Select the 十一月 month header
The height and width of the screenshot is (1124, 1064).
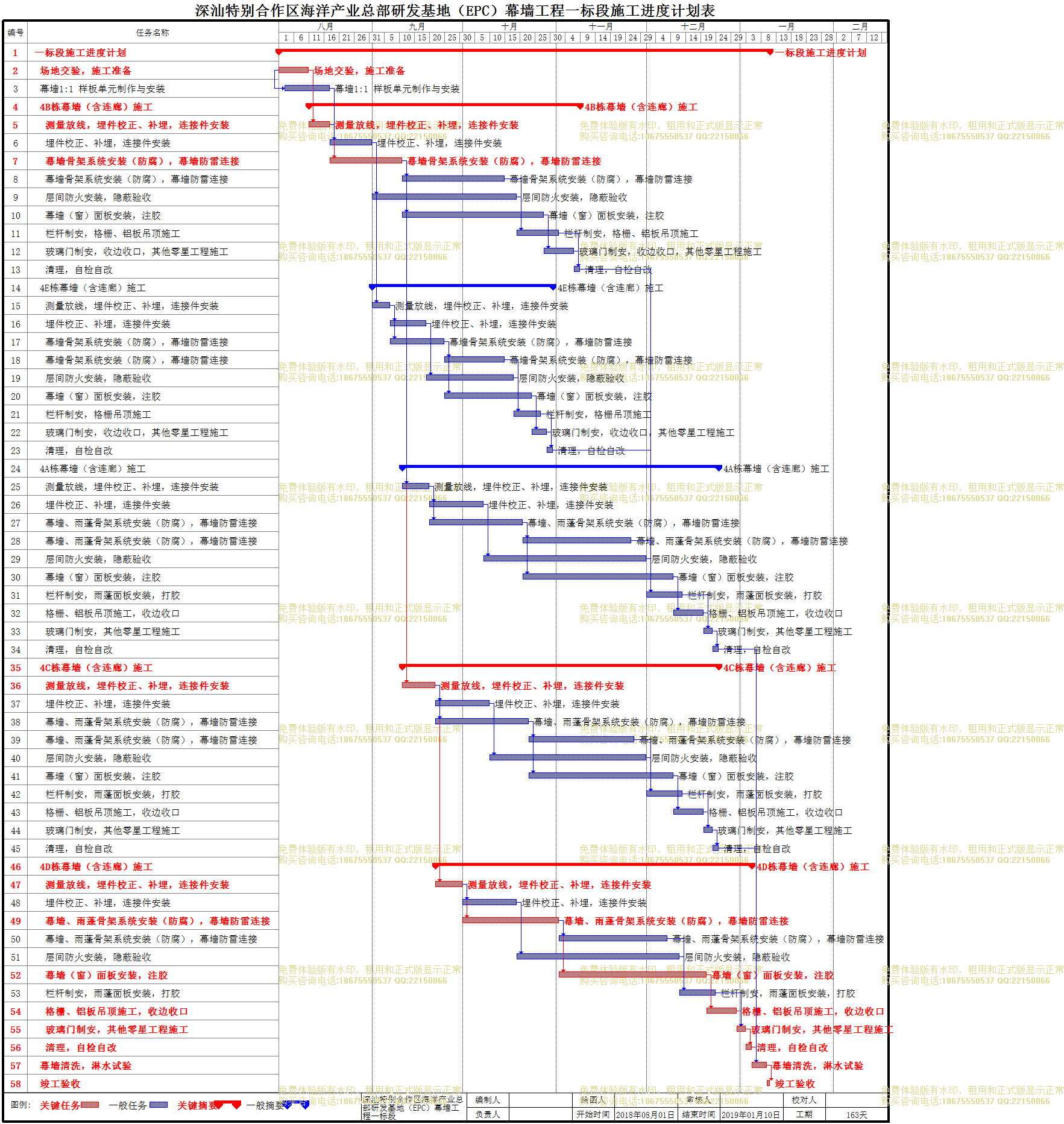pos(601,27)
